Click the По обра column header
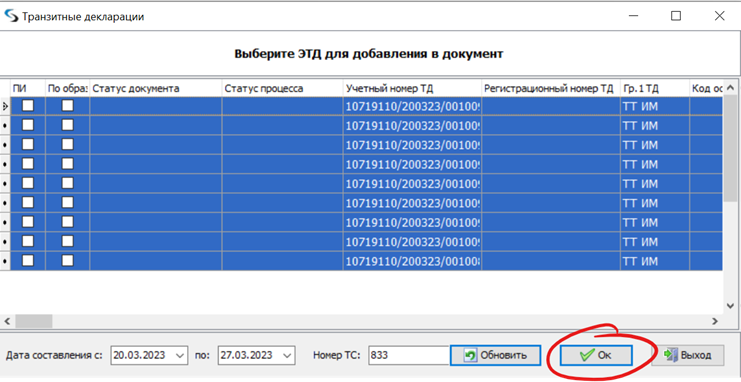The width and height of the screenshot is (741, 382). click(68, 88)
